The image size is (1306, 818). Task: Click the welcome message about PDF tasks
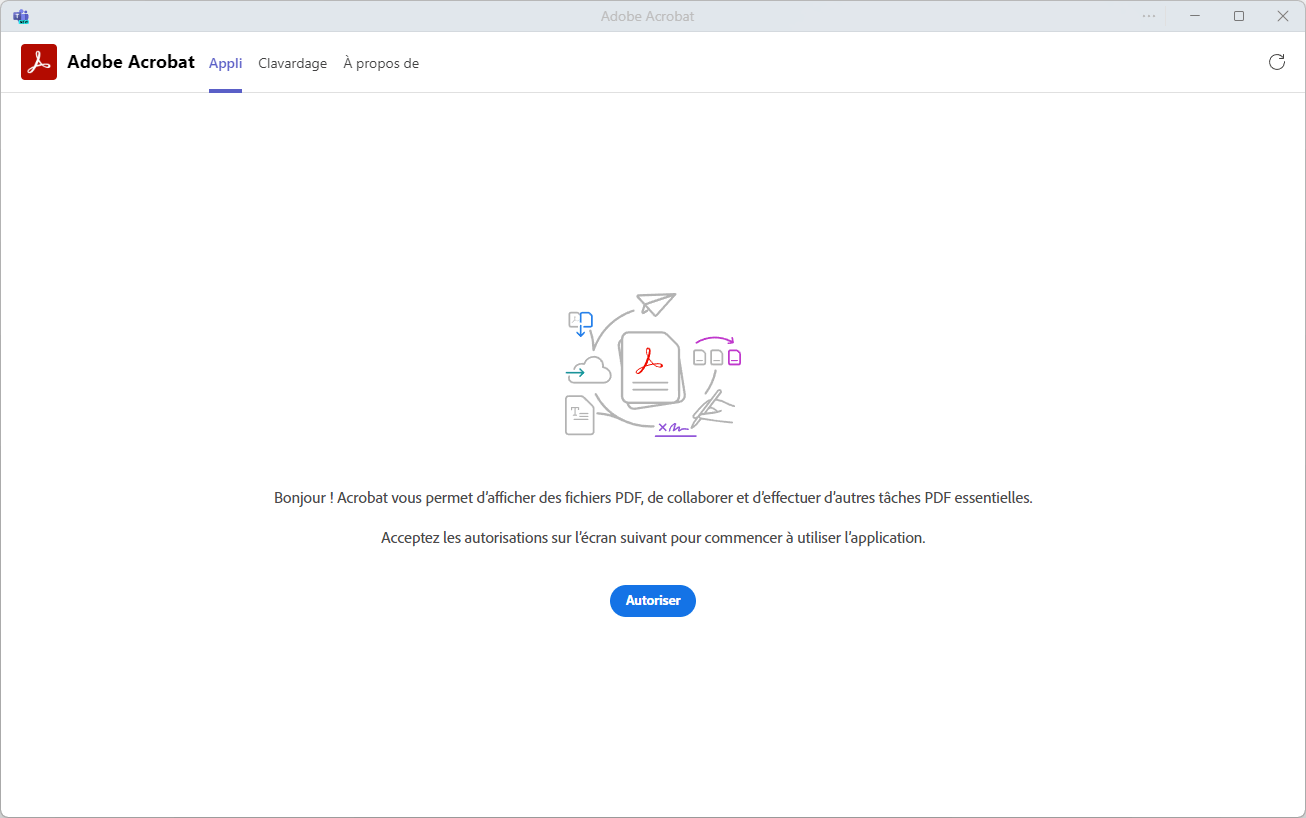(x=653, y=497)
